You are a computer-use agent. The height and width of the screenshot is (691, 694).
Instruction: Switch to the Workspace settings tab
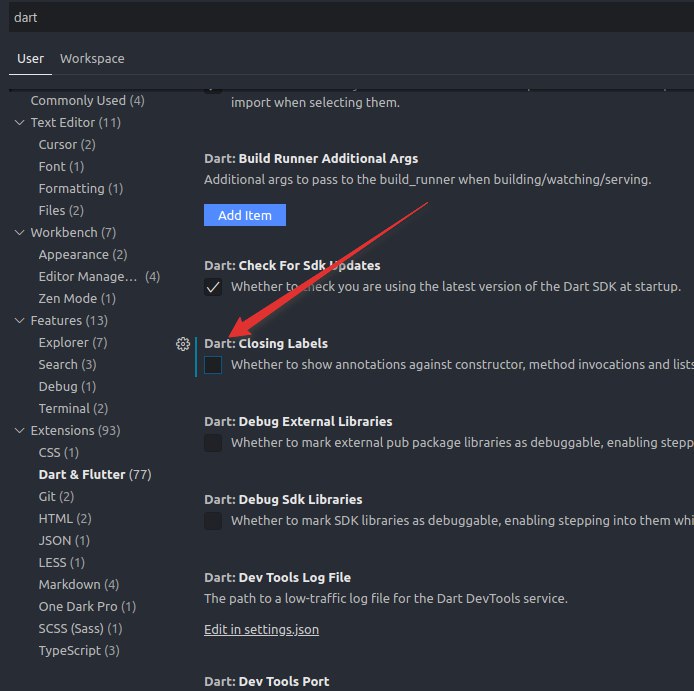[92, 58]
